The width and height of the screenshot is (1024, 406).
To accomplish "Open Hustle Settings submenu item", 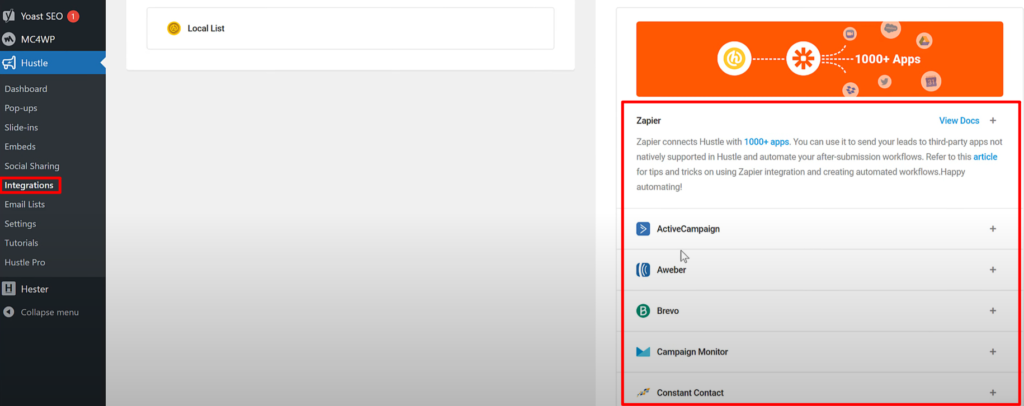I will coord(20,224).
